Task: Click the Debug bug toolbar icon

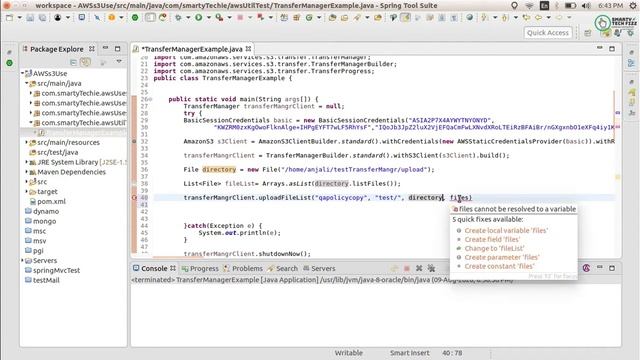Action: 178,18
